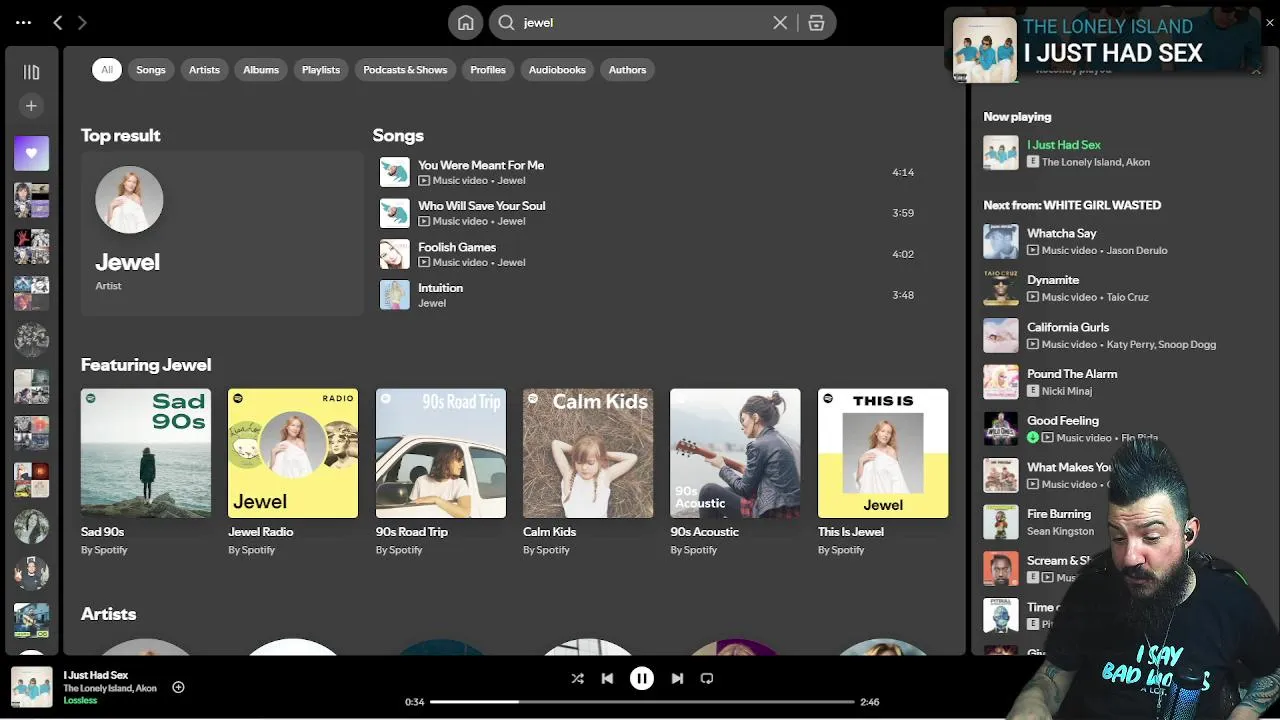This screenshot has height=720, width=1280.
Task: Go forward with the right arrow
Action: (x=82, y=22)
